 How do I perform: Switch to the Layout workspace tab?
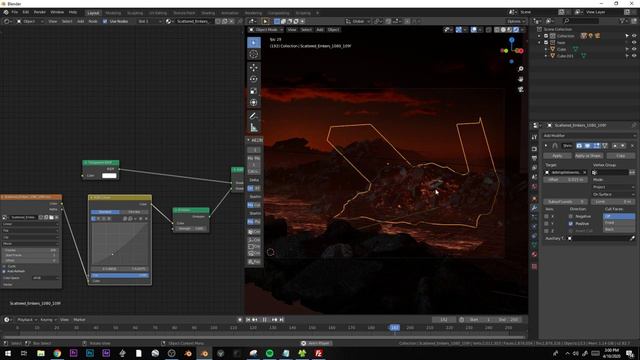(93, 13)
